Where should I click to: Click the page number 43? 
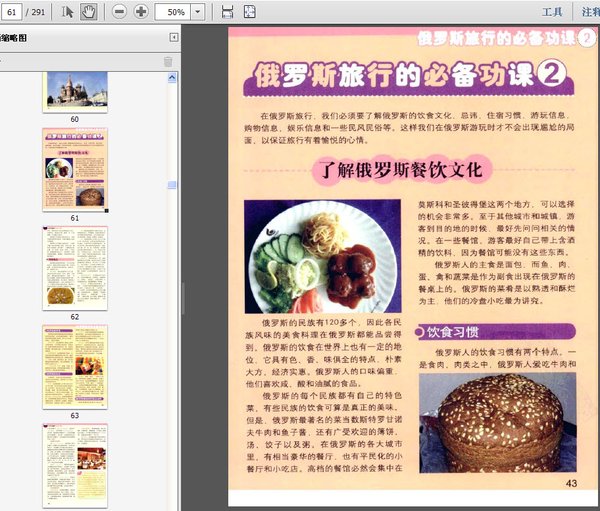571,483
